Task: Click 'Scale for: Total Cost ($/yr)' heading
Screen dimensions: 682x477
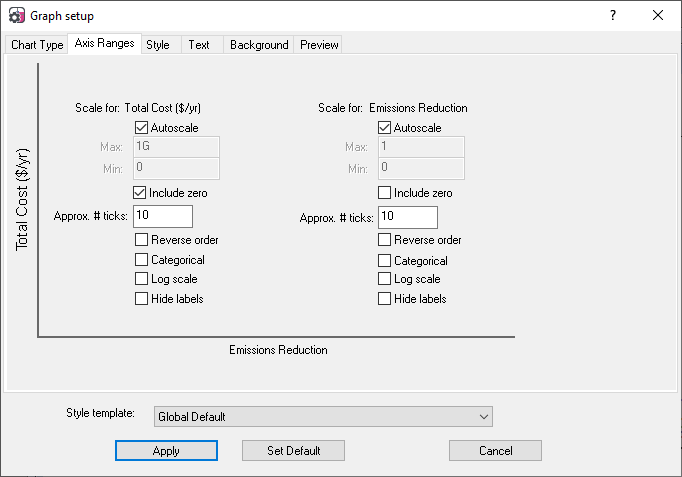Action: click(x=138, y=108)
